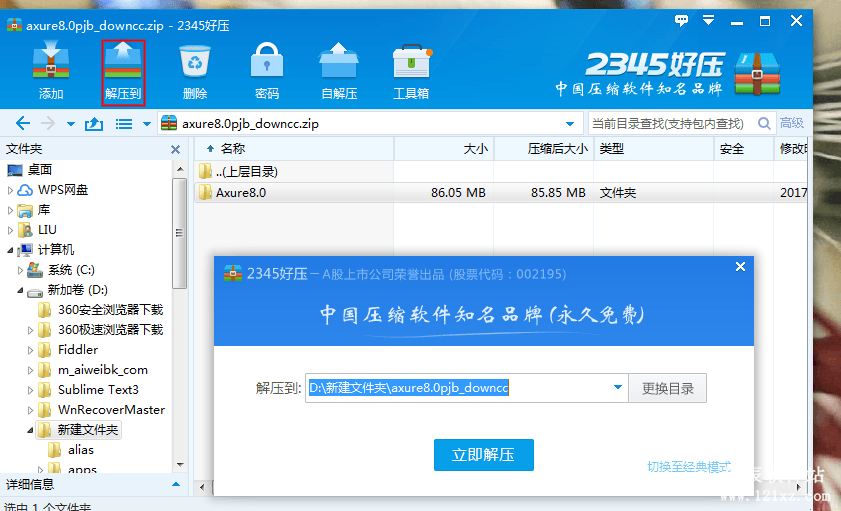Select 桌面 in the folder tree

point(40,170)
